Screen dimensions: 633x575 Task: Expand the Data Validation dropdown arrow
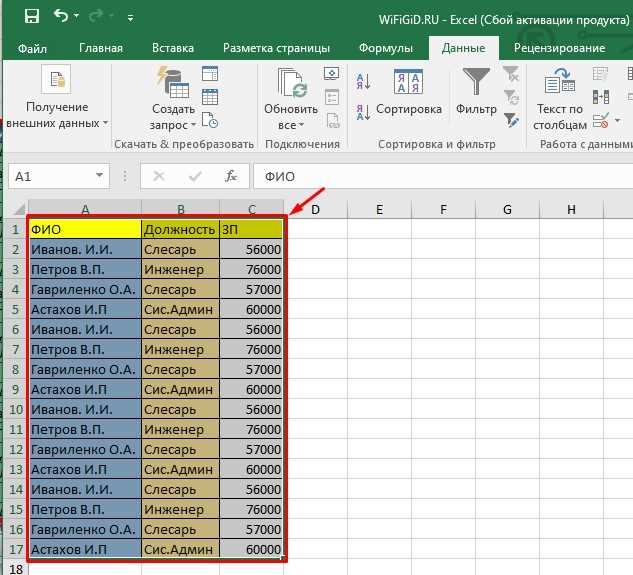tap(617, 120)
